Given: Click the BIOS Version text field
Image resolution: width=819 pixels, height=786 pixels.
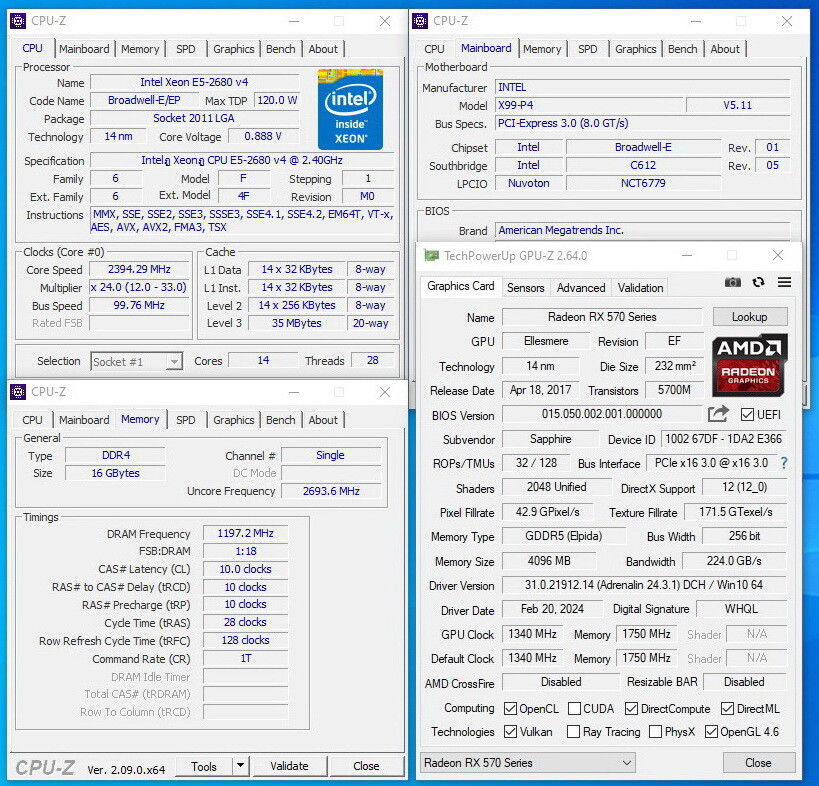Looking at the screenshot, I should (601, 414).
